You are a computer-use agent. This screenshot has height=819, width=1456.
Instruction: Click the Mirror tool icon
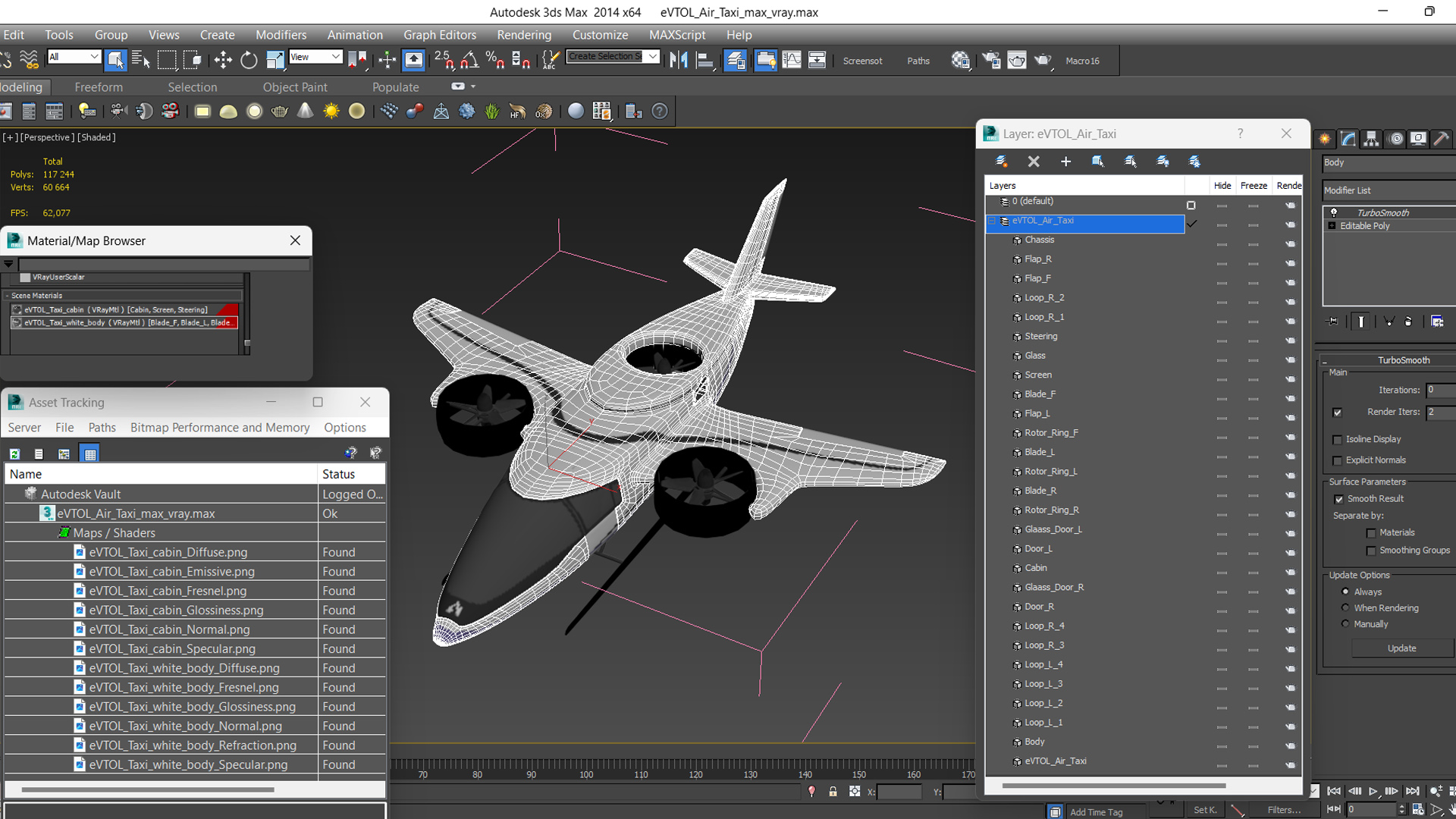pos(679,60)
